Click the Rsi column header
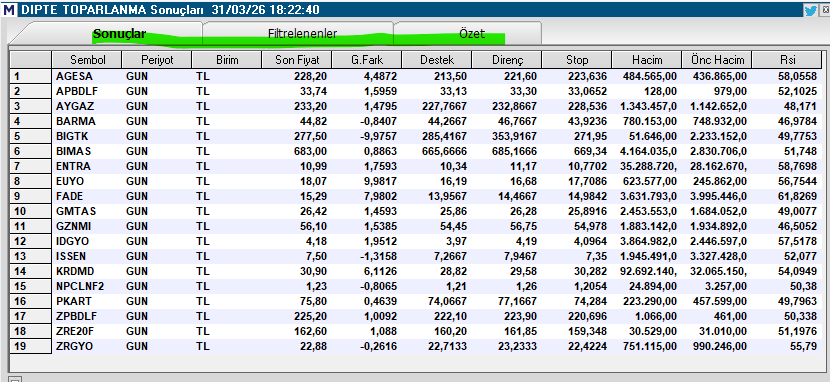This screenshot has width=830, height=382. (786, 60)
